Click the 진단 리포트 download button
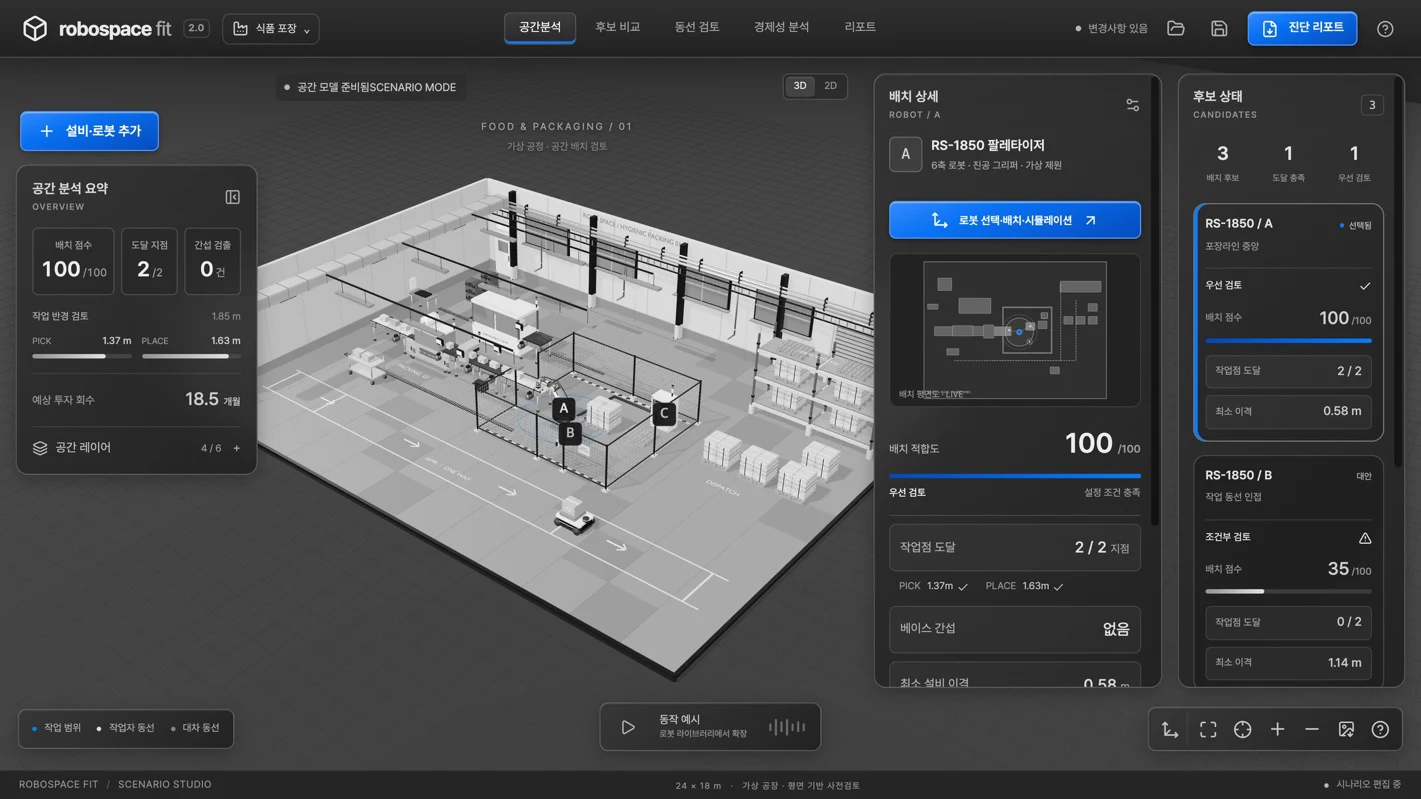 [1302, 28]
